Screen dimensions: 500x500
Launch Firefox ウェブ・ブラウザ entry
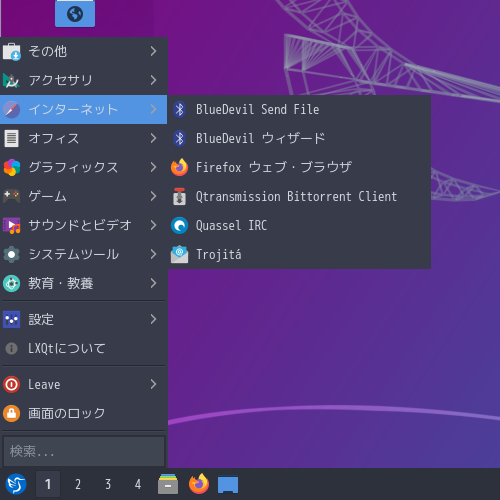coord(299,167)
